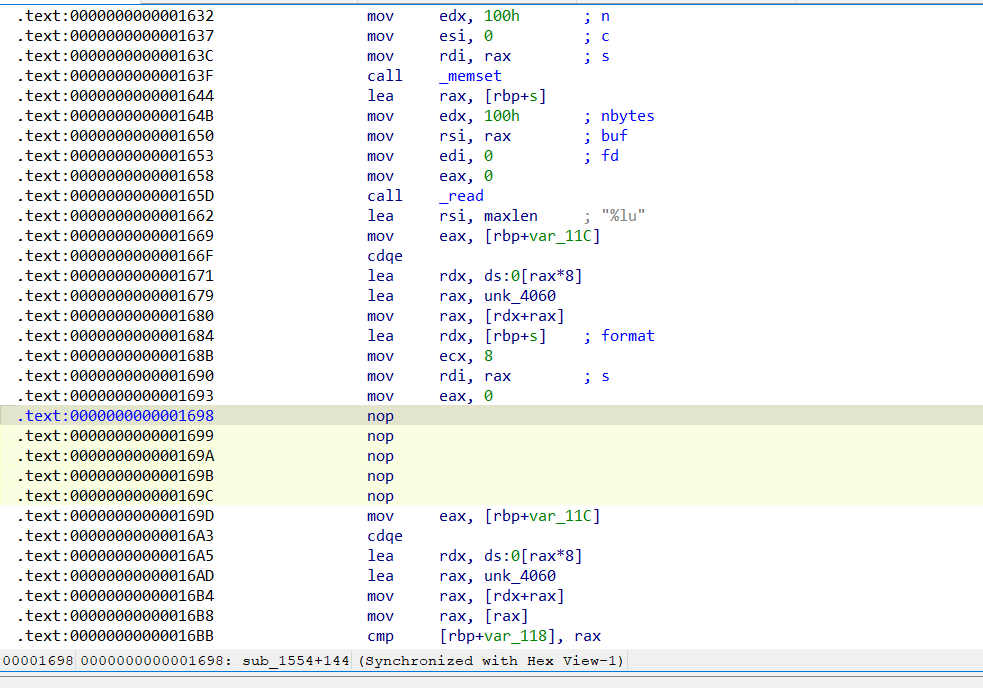
Task: Select mov eax, 0 at address 1693
Action: tap(430, 396)
